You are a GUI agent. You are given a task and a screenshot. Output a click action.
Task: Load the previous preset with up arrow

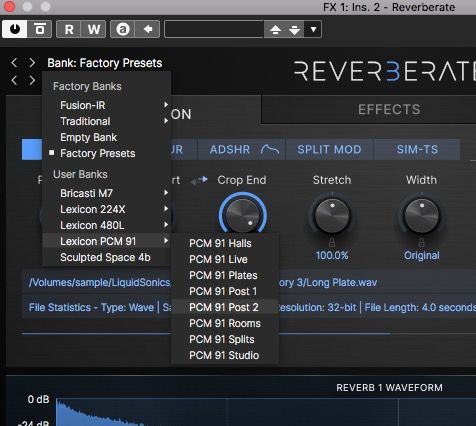tap(275, 29)
